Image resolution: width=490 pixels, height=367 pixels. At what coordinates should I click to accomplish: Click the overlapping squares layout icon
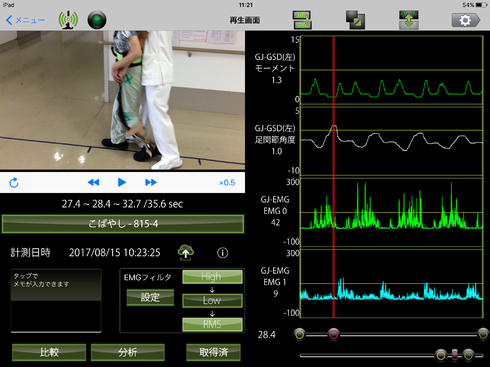click(355, 20)
